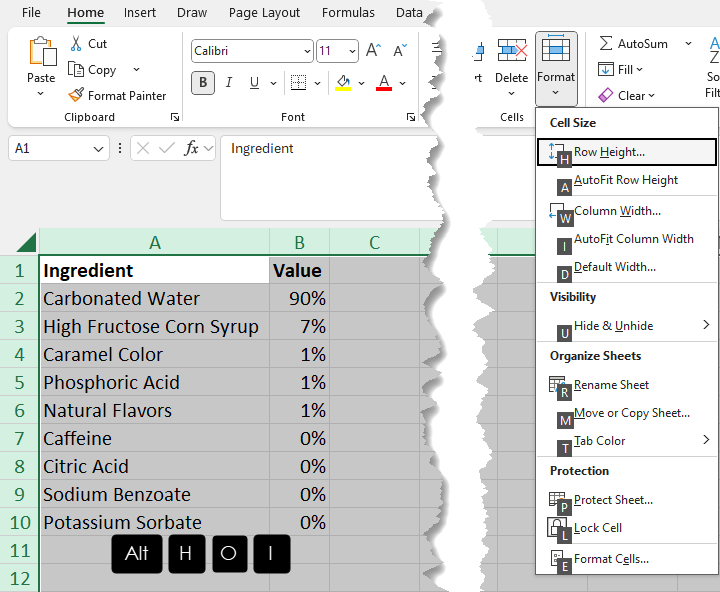Apply yellow fill color
The height and width of the screenshot is (592, 720).
pos(343,83)
